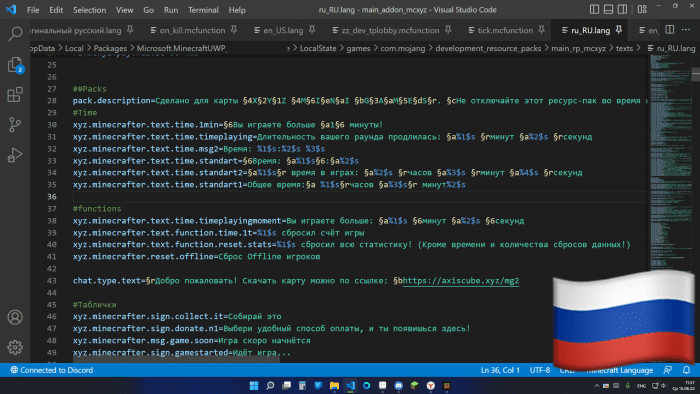Click line number 43 in gutter
Image resolution: width=700 pixels, height=394 pixels.
coord(52,281)
